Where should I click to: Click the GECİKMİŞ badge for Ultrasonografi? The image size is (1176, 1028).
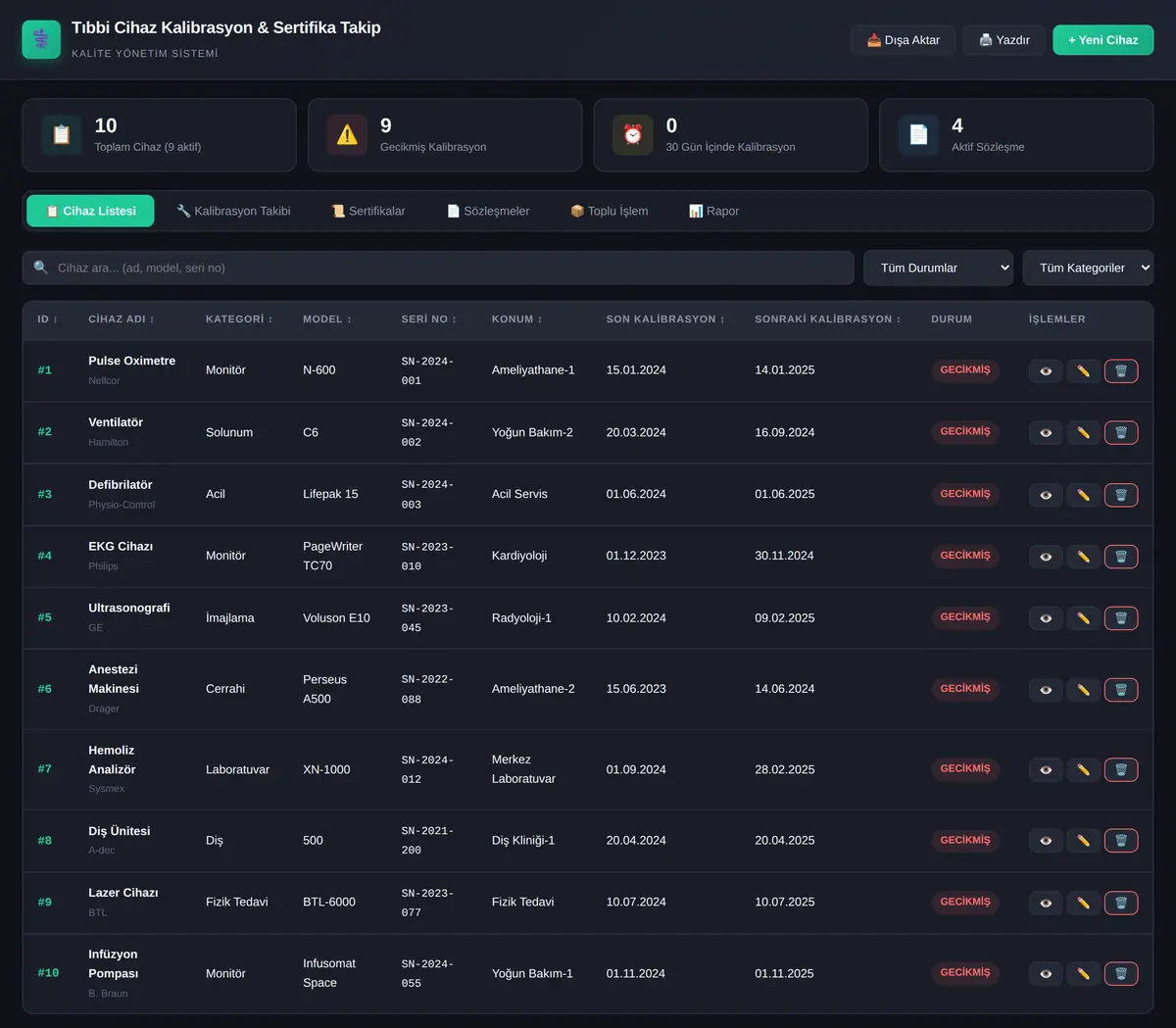(x=965, y=617)
